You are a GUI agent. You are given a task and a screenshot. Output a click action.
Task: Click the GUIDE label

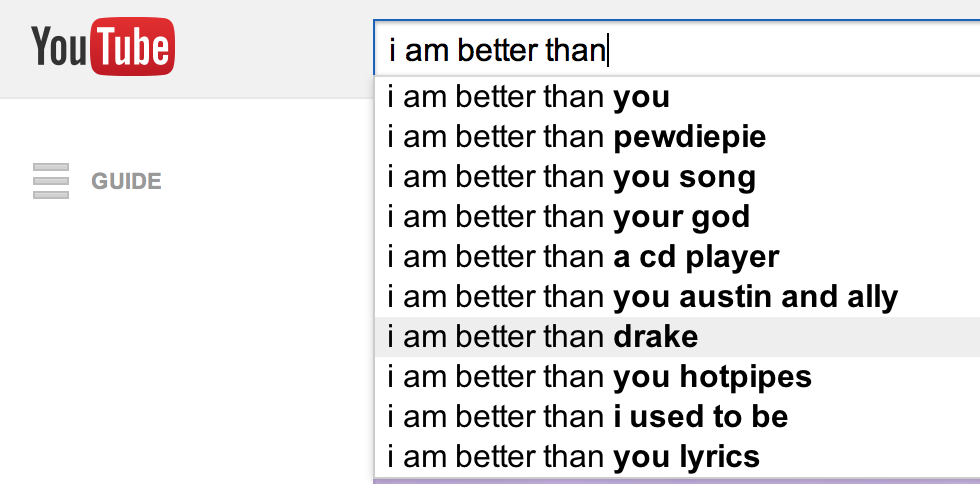126,182
